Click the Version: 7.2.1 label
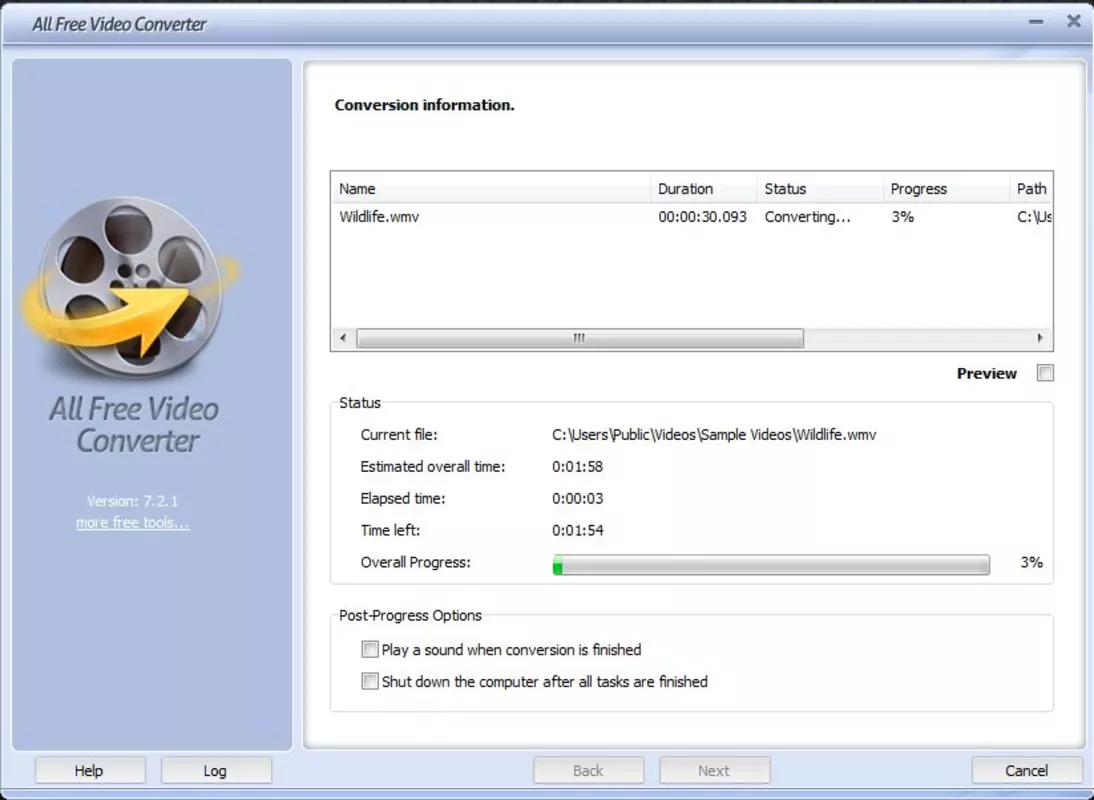Image resolution: width=1094 pixels, height=800 pixels. pyautogui.click(x=133, y=501)
